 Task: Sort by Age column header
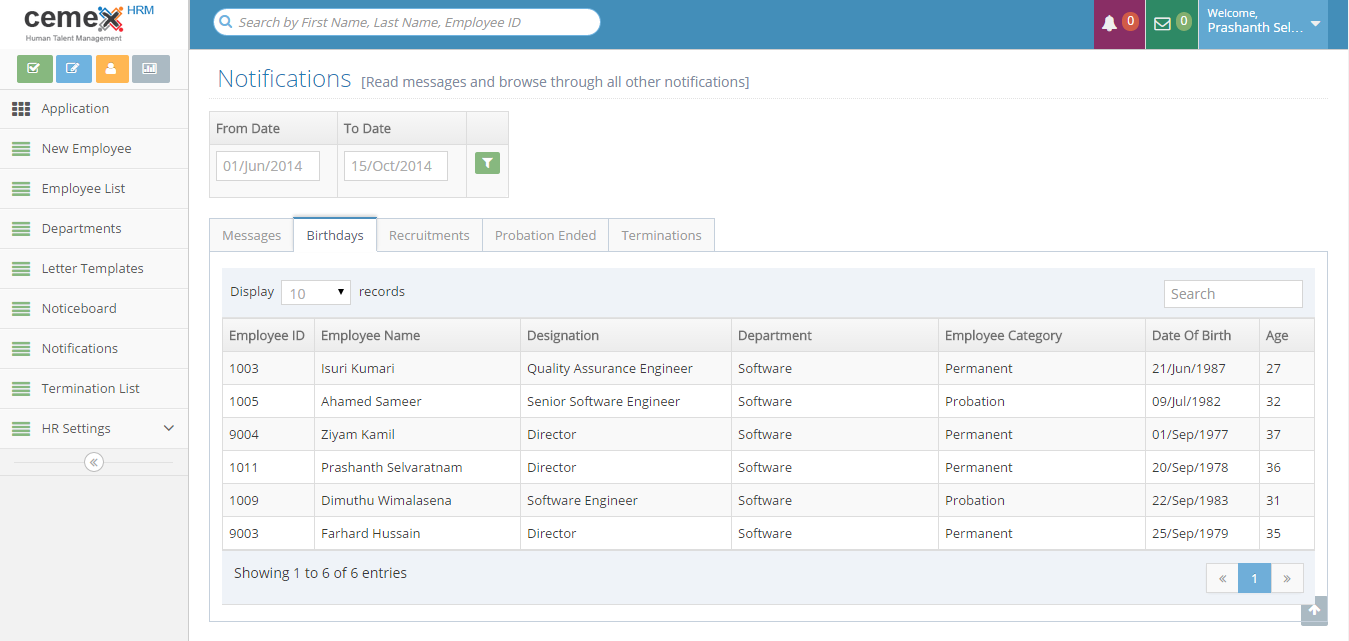coord(1287,335)
